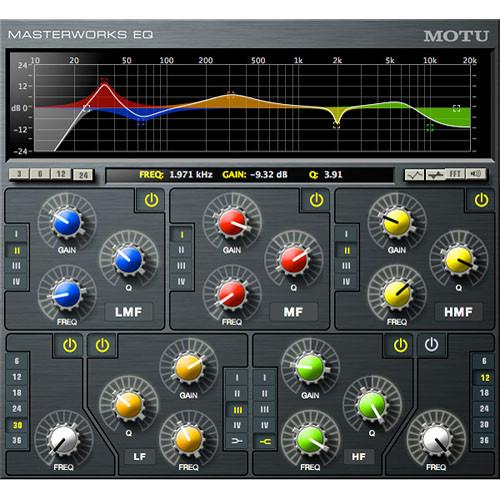Viewport: 500px width, 500px height.
Task: Toggle the HMF band power button
Action: 481,200
